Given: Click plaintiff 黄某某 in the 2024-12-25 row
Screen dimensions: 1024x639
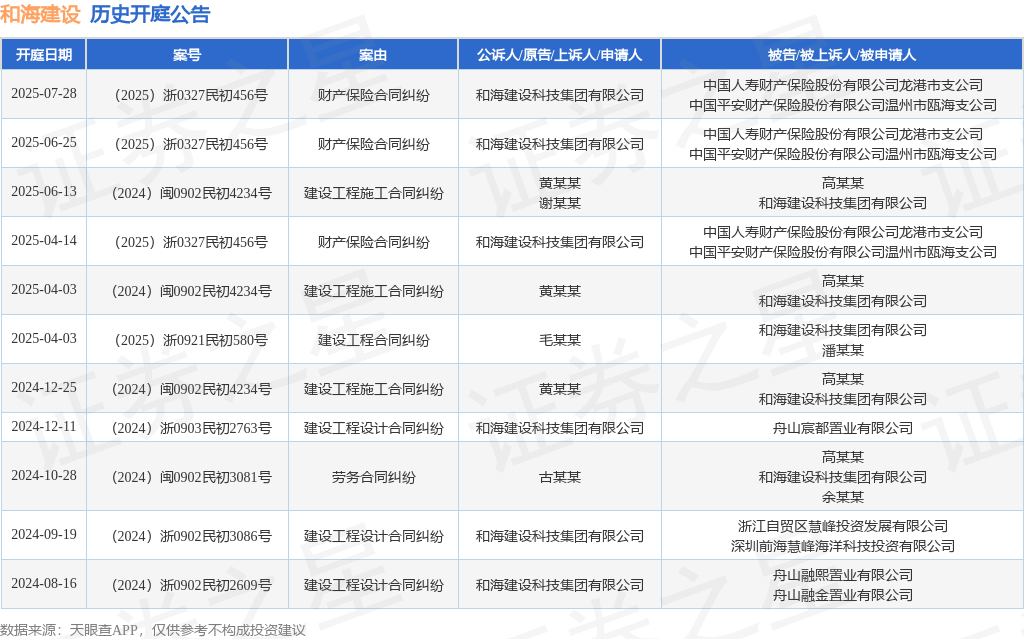Looking at the screenshot, I should click(x=560, y=389).
